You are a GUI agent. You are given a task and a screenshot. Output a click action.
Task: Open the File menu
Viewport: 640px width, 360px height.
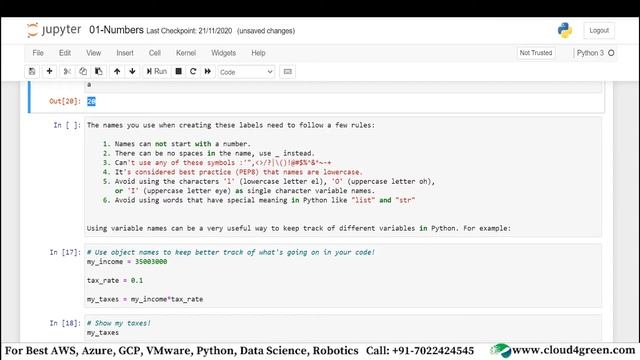(x=38, y=53)
